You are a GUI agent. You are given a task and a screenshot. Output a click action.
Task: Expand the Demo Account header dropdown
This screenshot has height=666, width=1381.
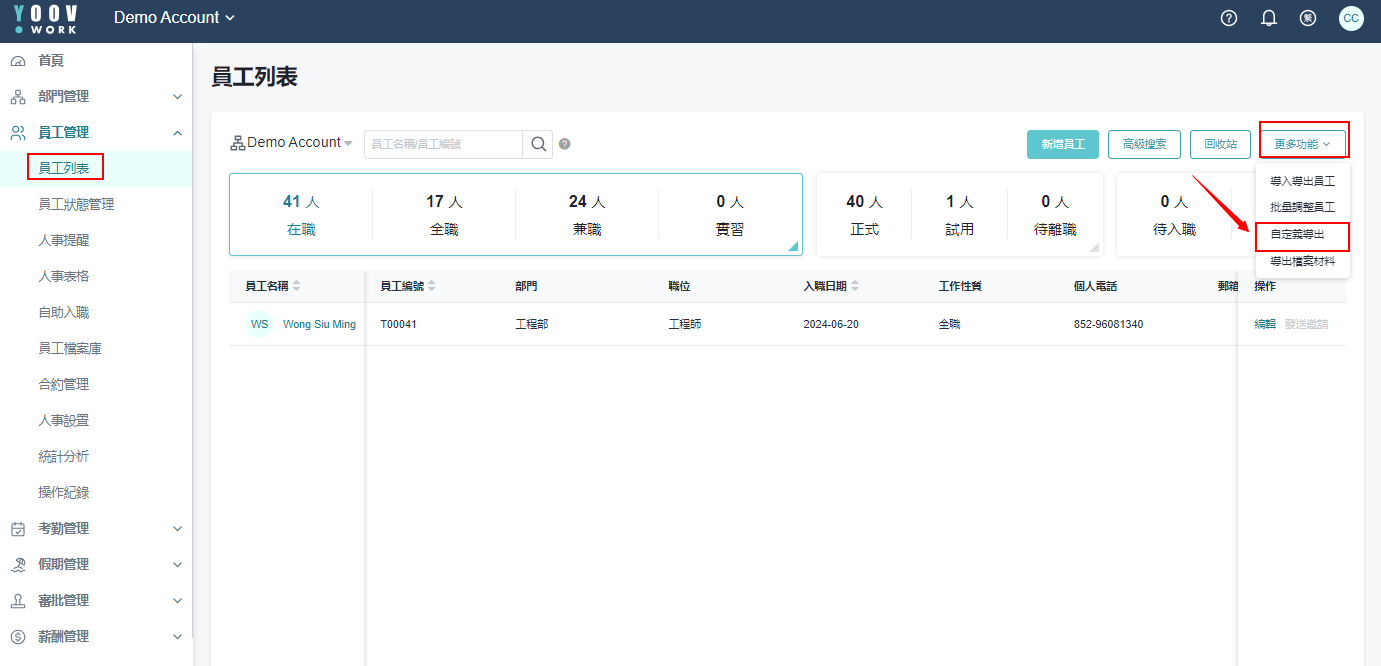click(174, 18)
